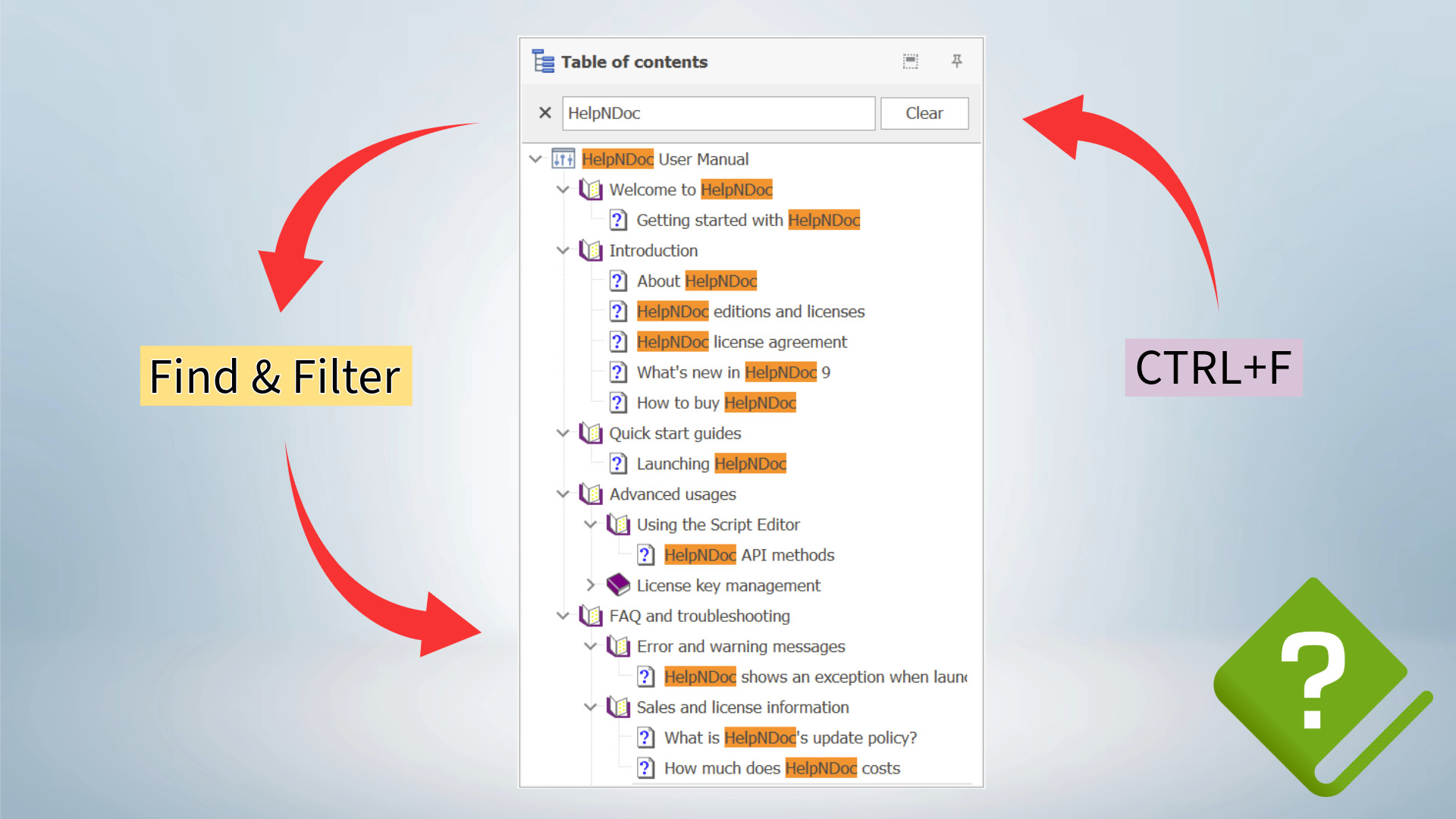Click the topic icon for Getting started with HelpNDoc
The width and height of the screenshot is (1456, 819).
click(x=618, y=220)
